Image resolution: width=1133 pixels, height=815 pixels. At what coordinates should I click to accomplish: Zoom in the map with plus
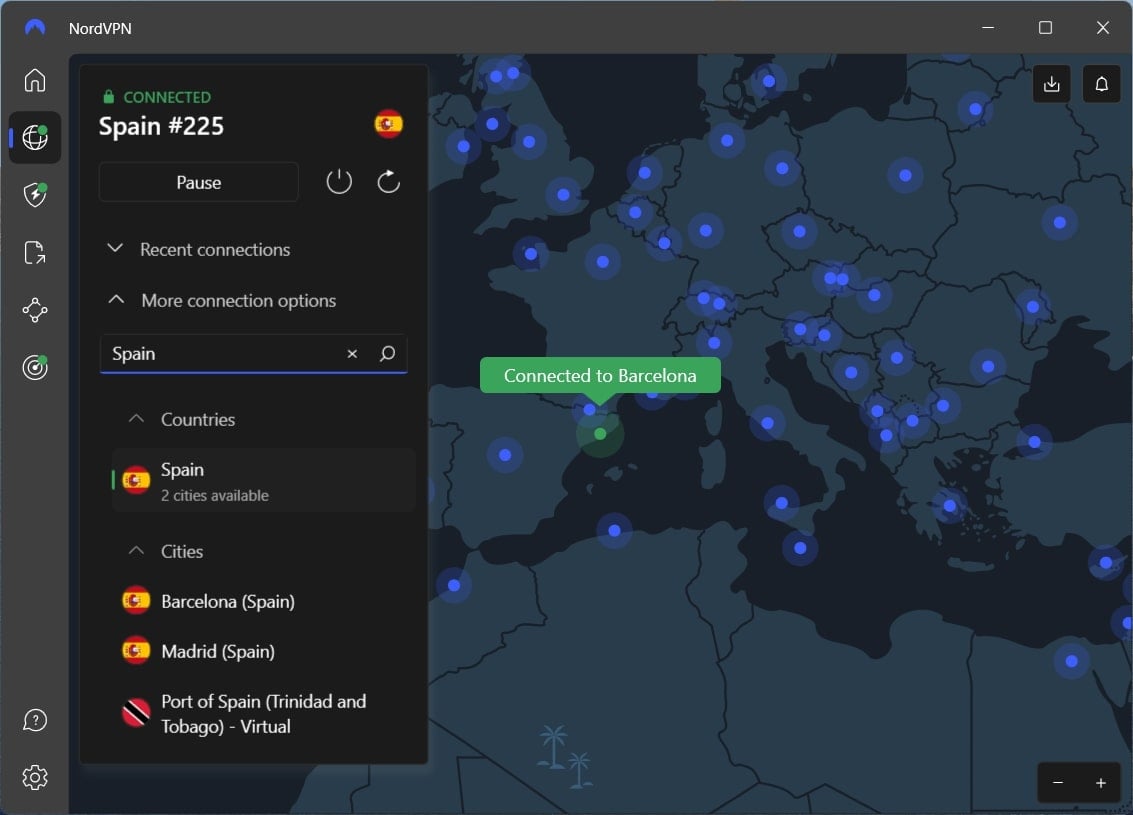(1100, 782)
